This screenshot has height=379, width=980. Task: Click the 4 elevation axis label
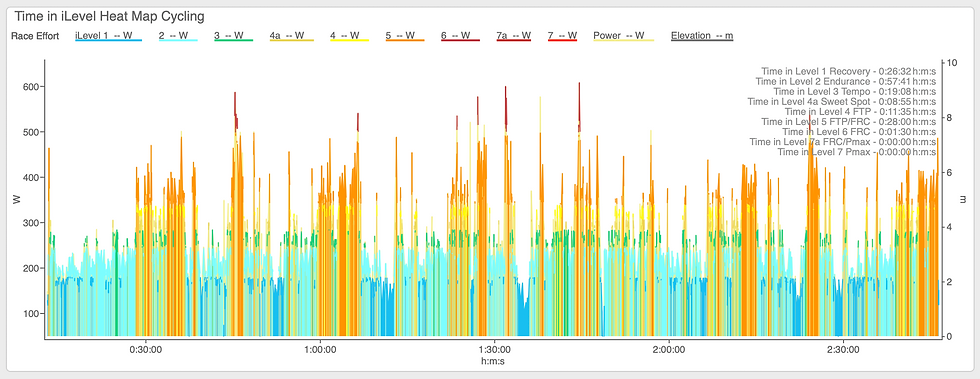[950, 227]
